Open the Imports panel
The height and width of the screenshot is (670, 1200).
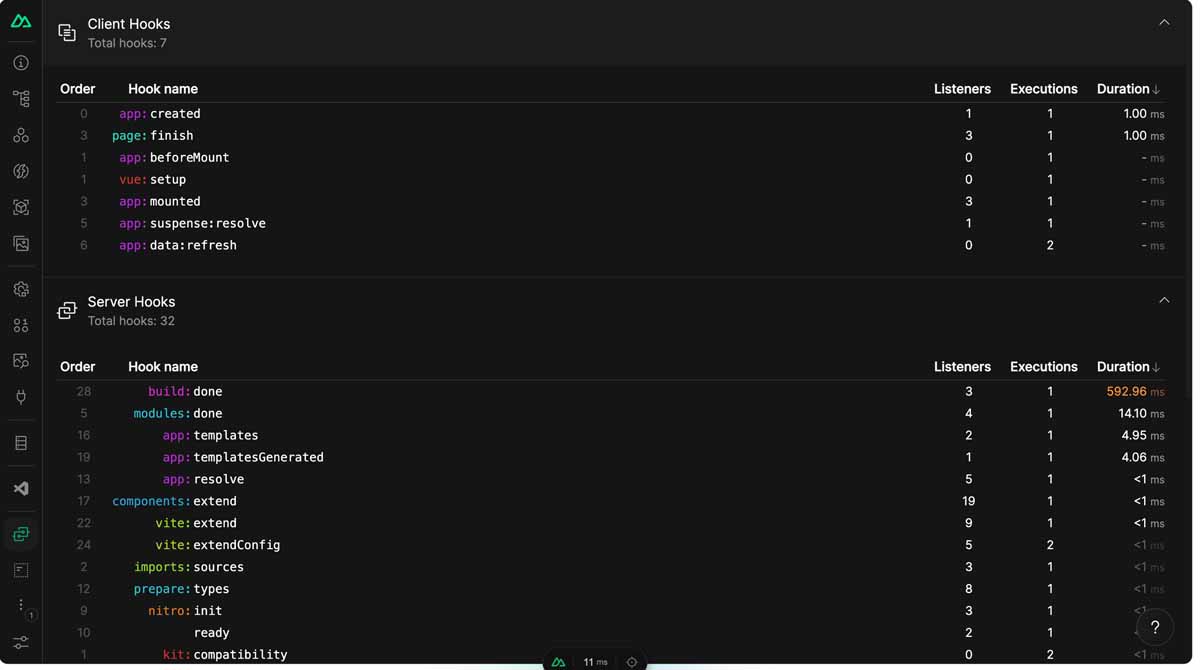[x=20, y=171]
